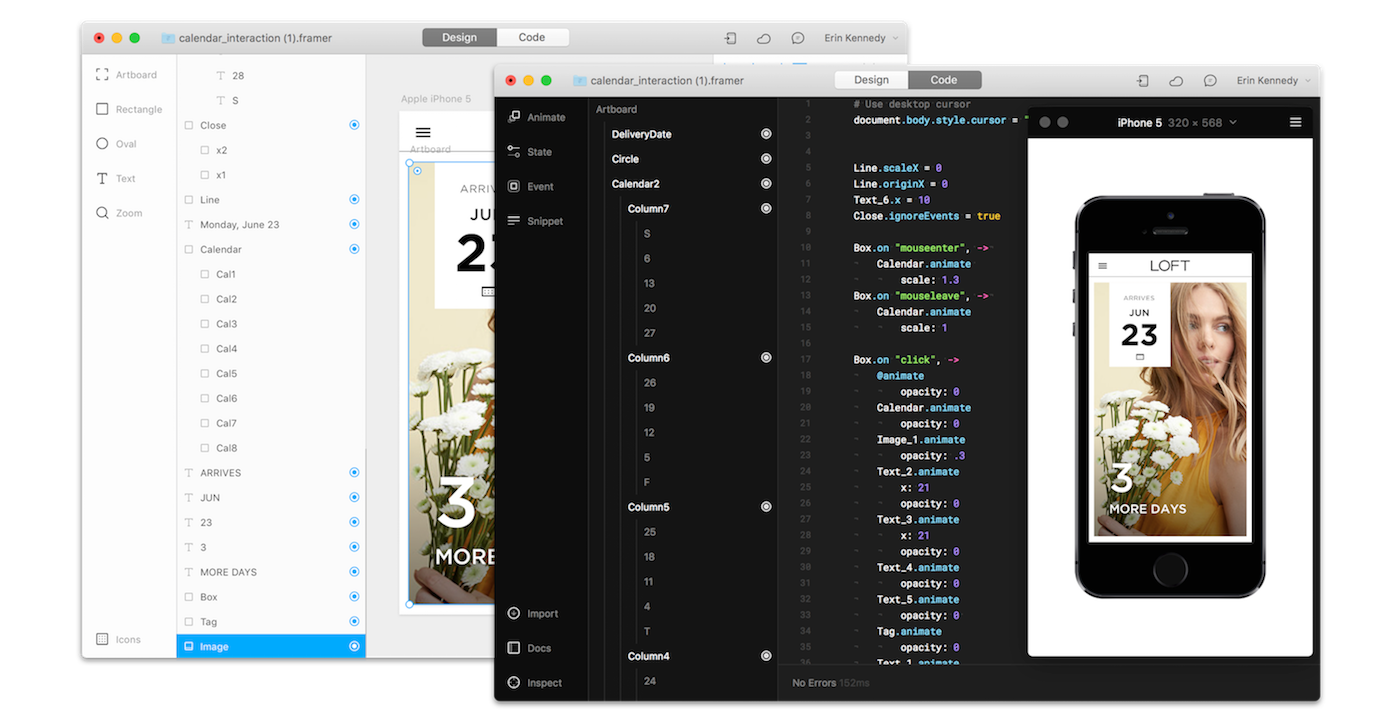Click the Snippet icon
Screen dimensions: 1400x722
pos(535,221)
